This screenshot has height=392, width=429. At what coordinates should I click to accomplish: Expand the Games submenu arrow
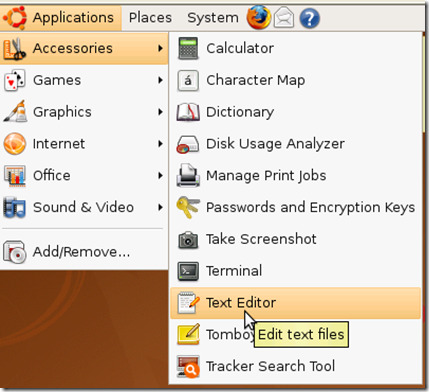pos(160,80)
